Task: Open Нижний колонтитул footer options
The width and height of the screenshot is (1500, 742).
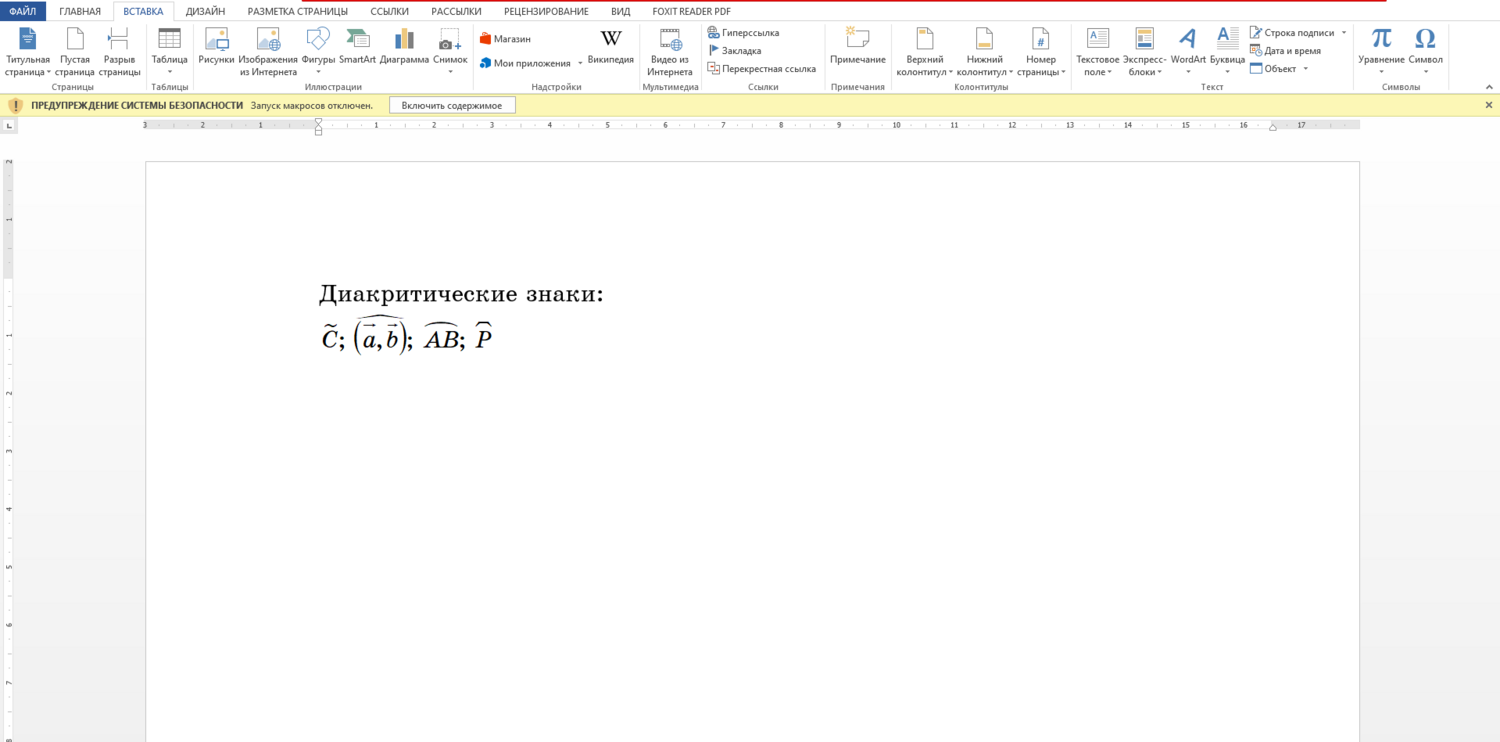Action: [x=984, y=52]
